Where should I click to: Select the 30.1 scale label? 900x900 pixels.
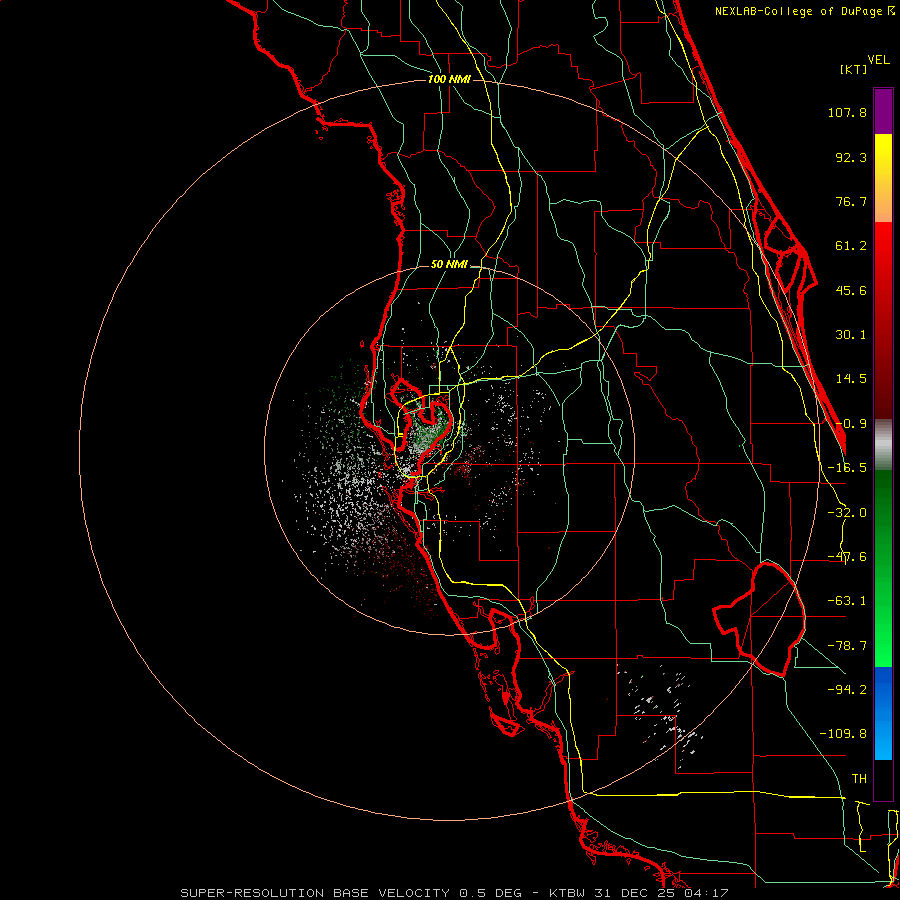coord(851,335)
